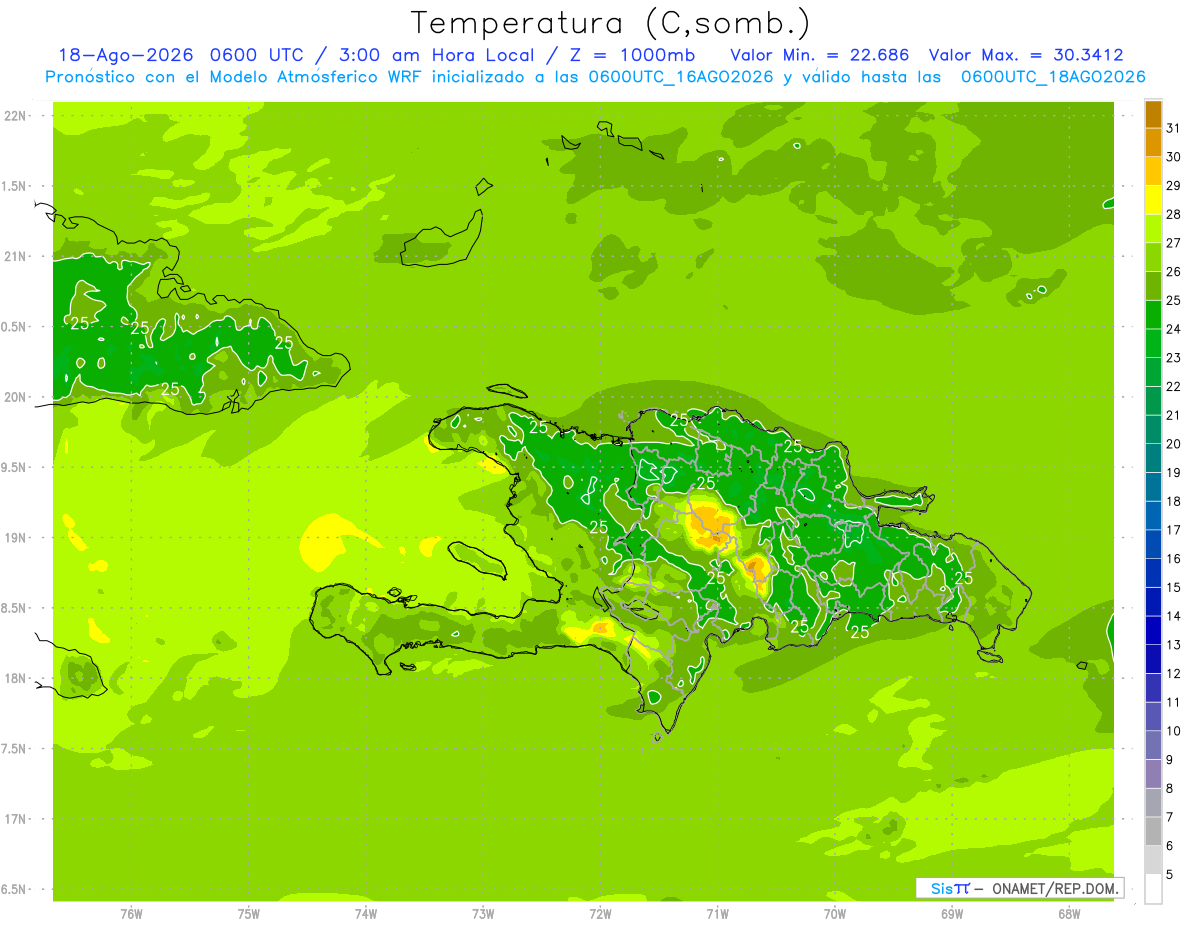Click the initialization time "0600UTC_16AGO2026"
The image size is (1200, 927).
coord(681,77)
